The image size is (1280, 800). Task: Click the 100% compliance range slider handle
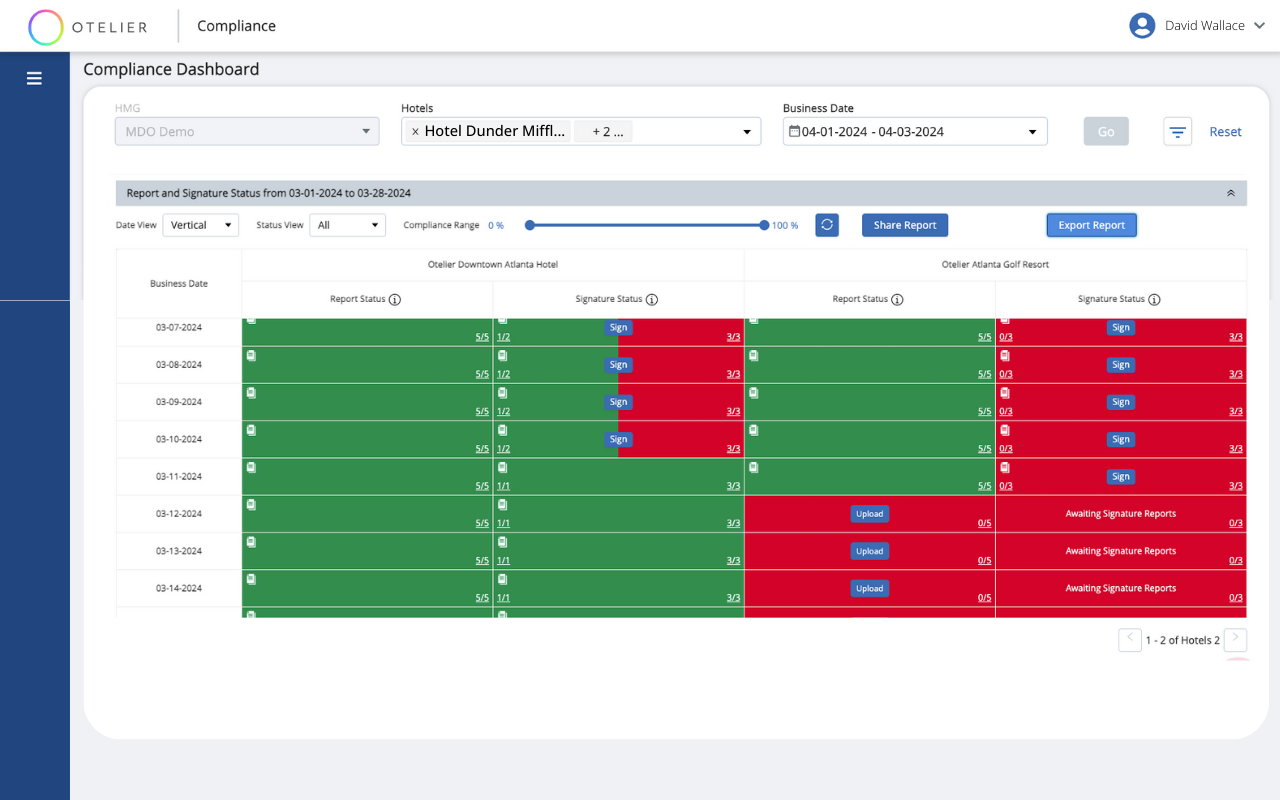pyautogui.click(x=764, y=225)
